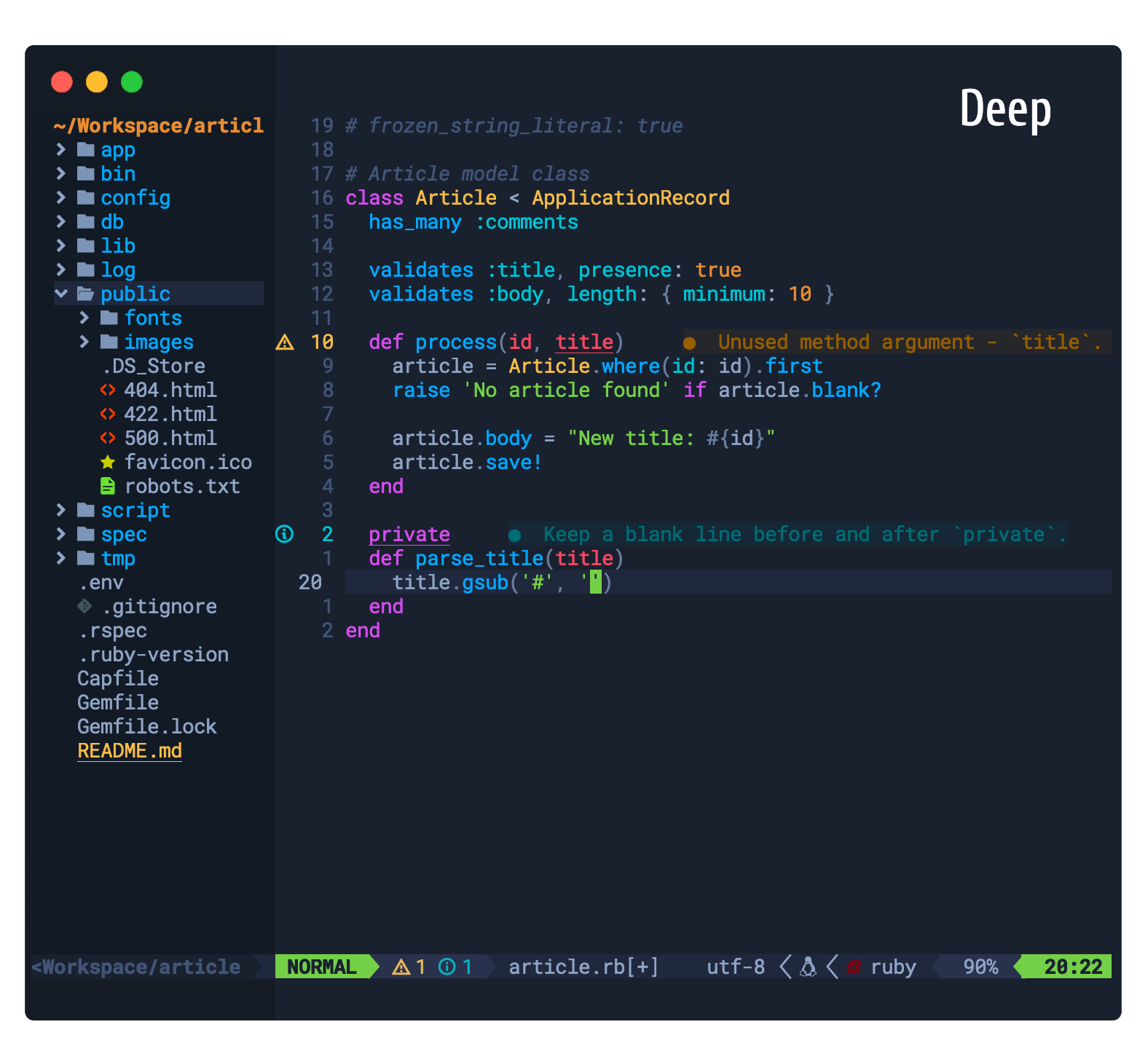Screen dimensions: 1148x1062
Task: Click the ruby gem icon in statusline
Action: tap(854, 967)
